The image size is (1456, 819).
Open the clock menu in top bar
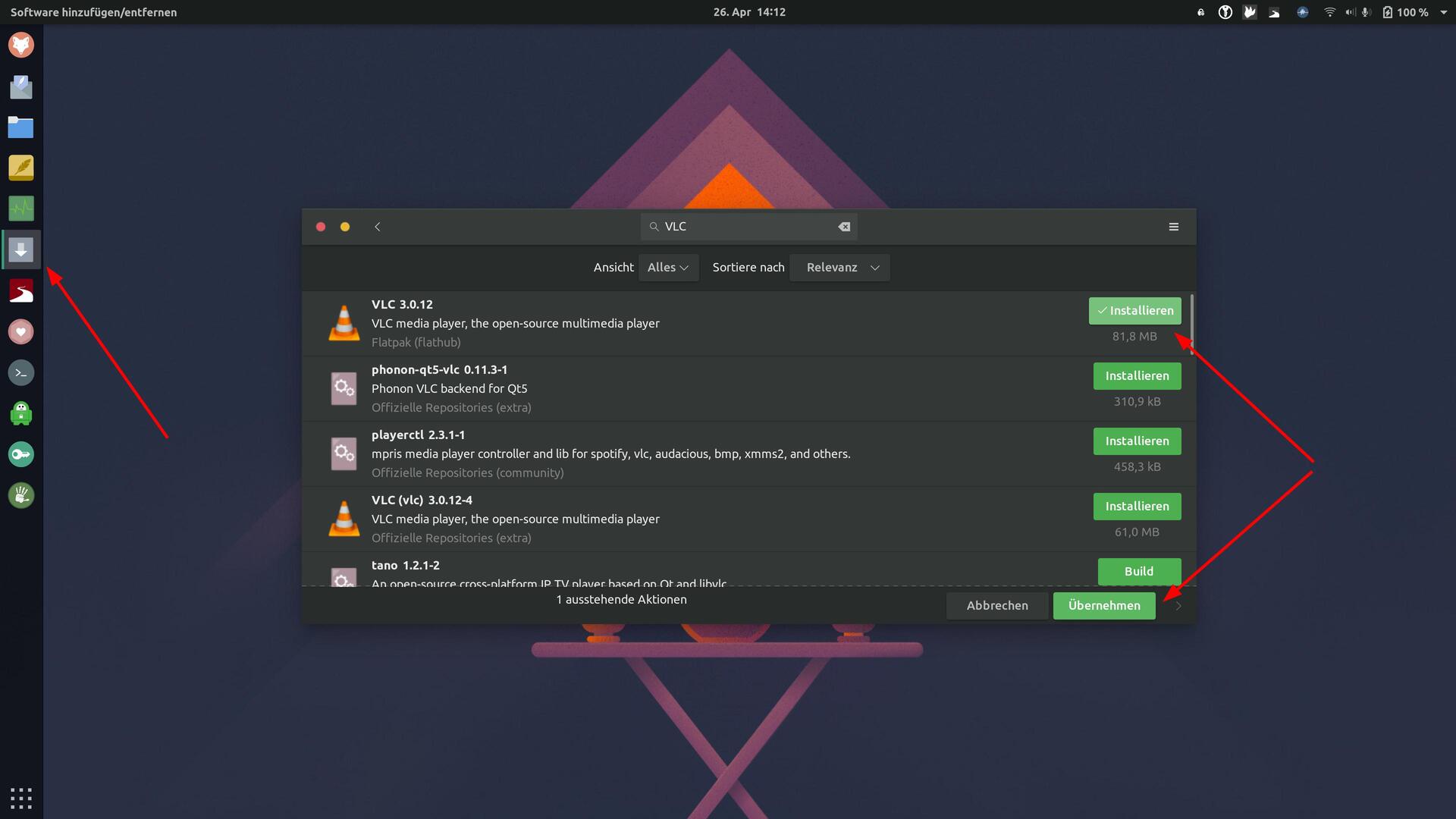click(x=748, y=12)
